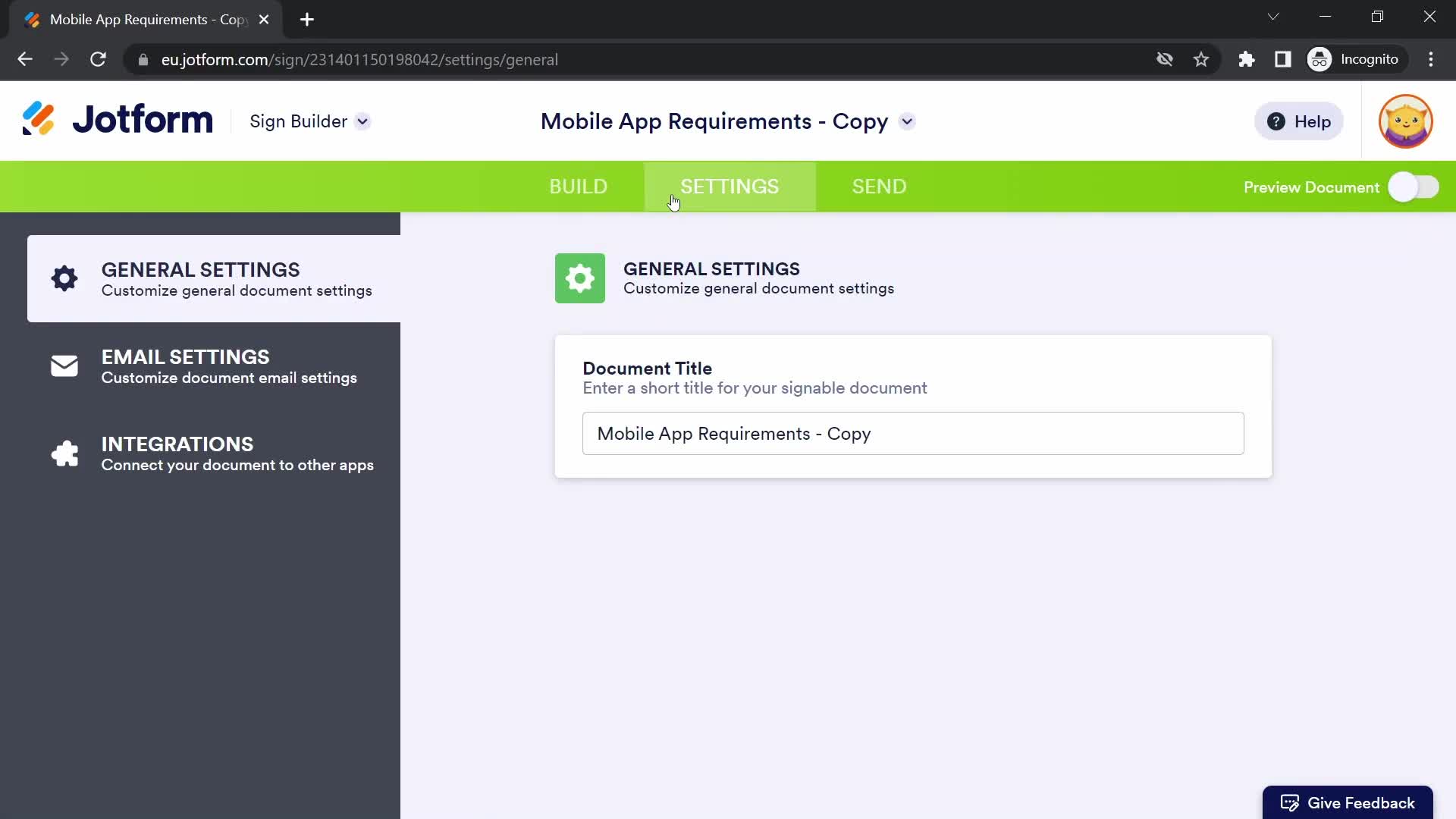Click the puzzle piece Integrations icon

(x=64, y=453)
